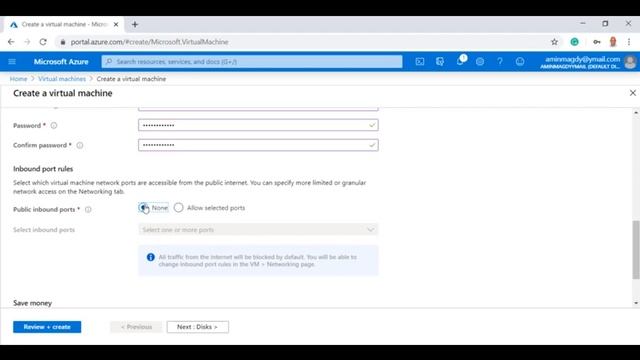Image resolution: width=640 pixels, height=360 pixels.
Task: Open the saved passwords key icon
Action: (x=597, y=42)
